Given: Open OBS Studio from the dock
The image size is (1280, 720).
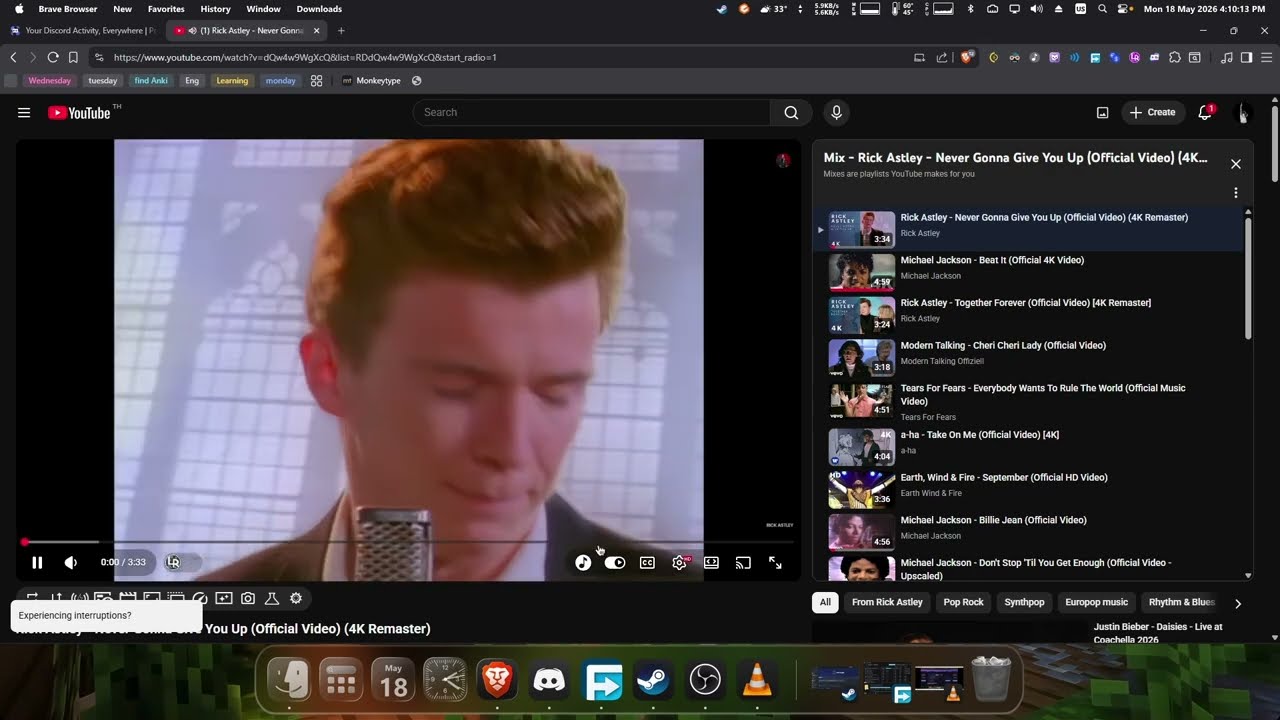Looking at the screenshot, I should click(705, 681).
